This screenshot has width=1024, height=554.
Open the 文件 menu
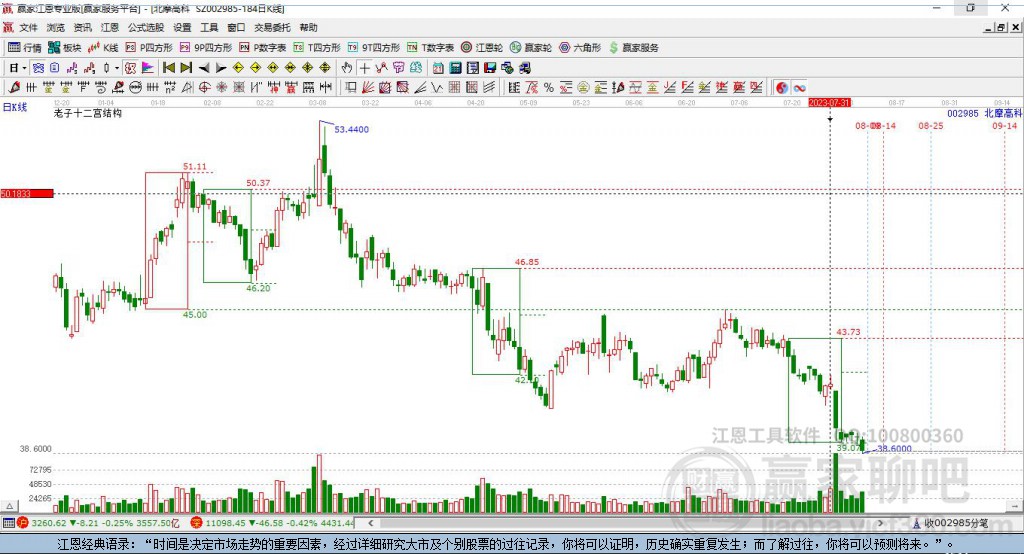click(28, 27)
